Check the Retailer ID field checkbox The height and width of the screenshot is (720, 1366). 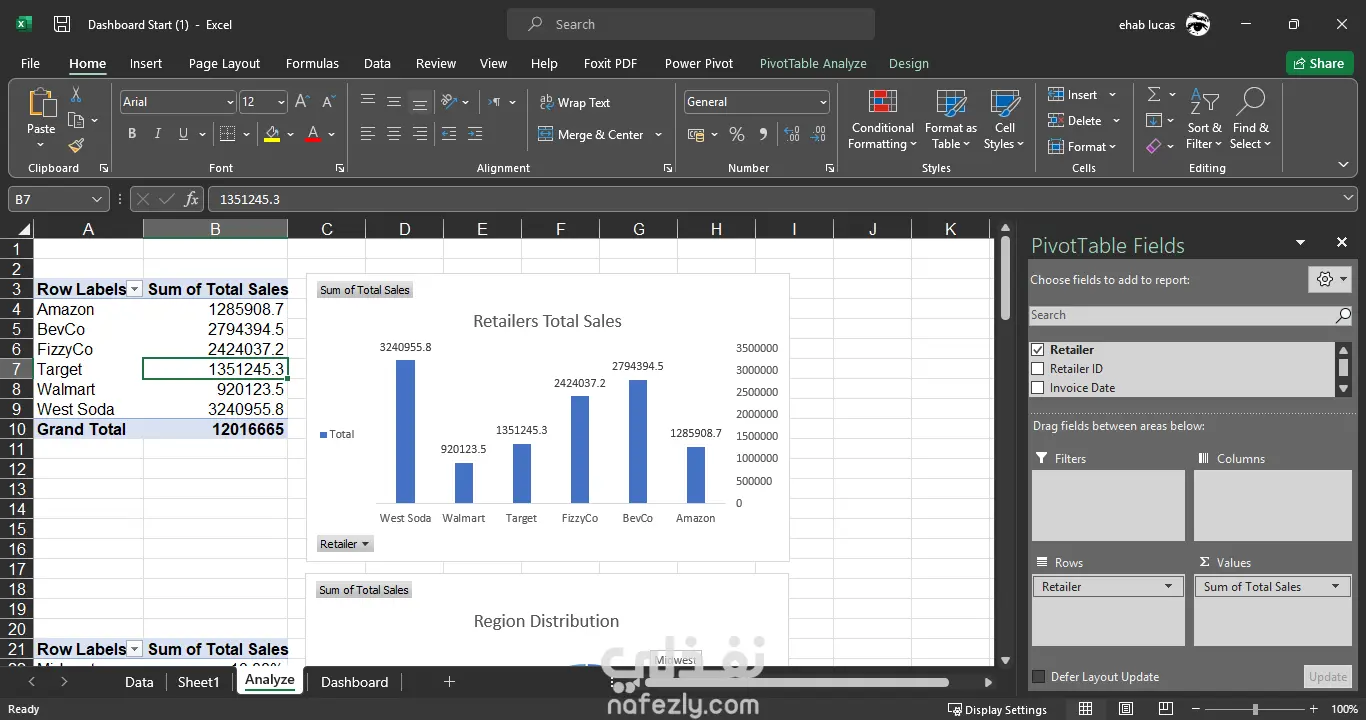pyautogui.click(x=1038, y=369)
